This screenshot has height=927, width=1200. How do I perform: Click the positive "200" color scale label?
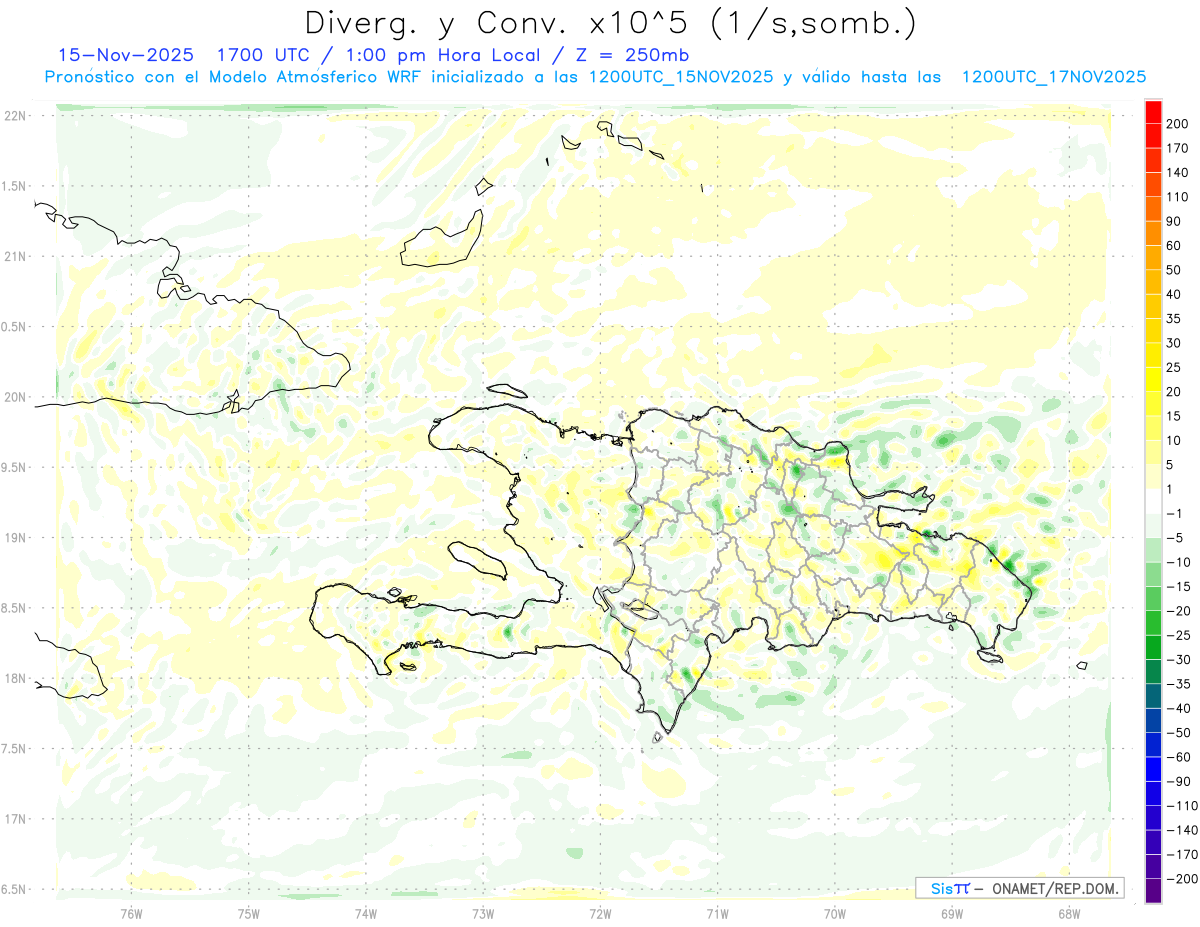1179,123
